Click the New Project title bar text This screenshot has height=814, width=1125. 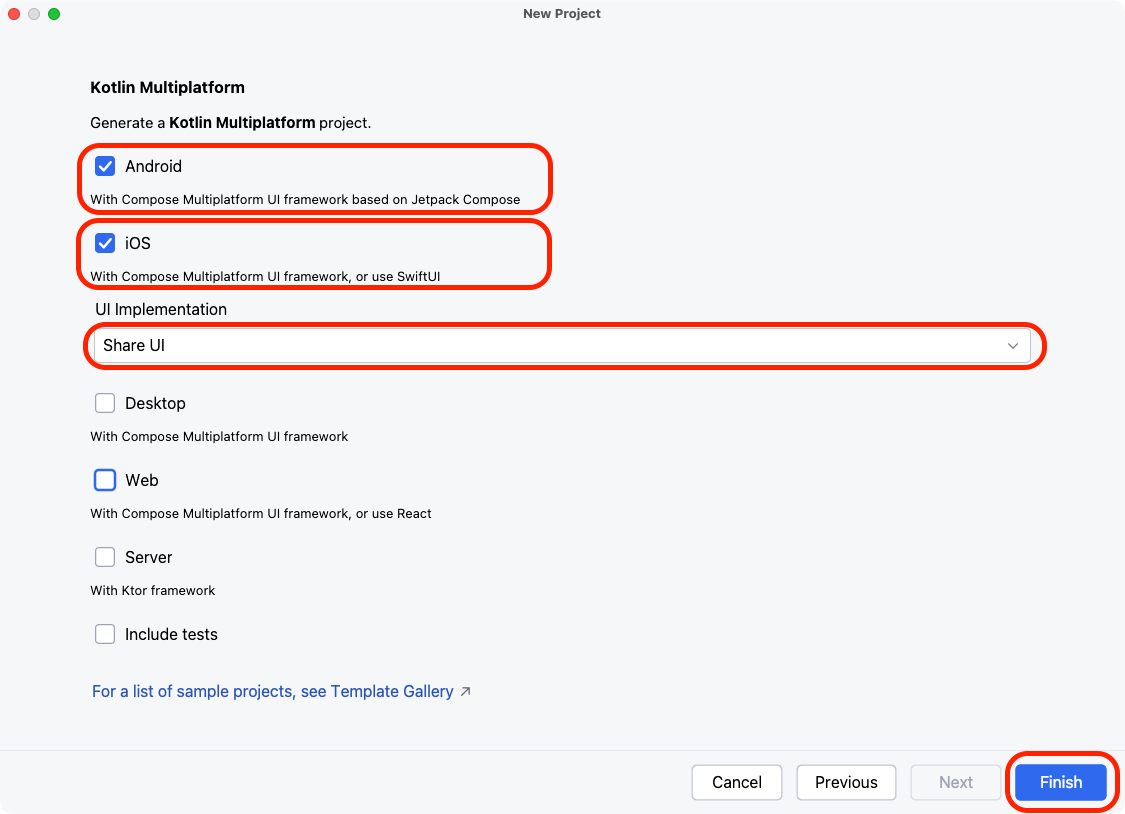562,14
